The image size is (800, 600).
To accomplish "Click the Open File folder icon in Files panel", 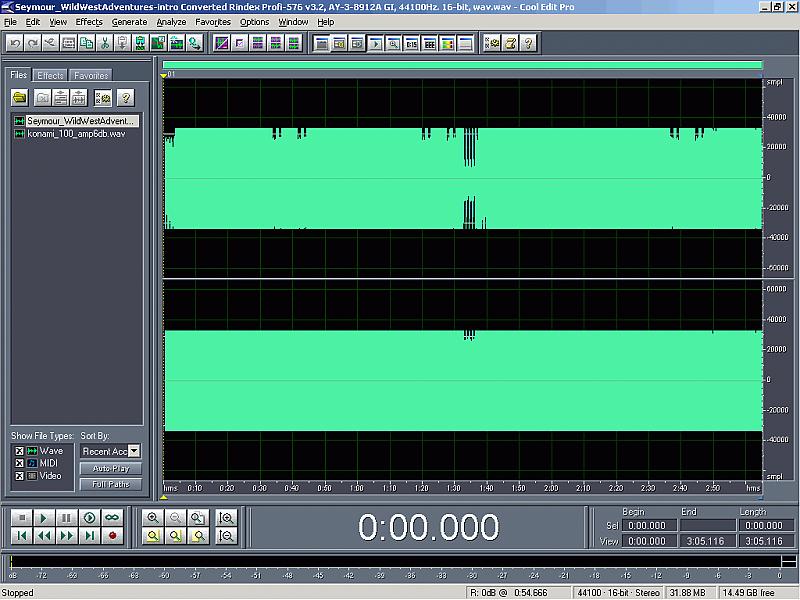I will click(x=19, y=98).
